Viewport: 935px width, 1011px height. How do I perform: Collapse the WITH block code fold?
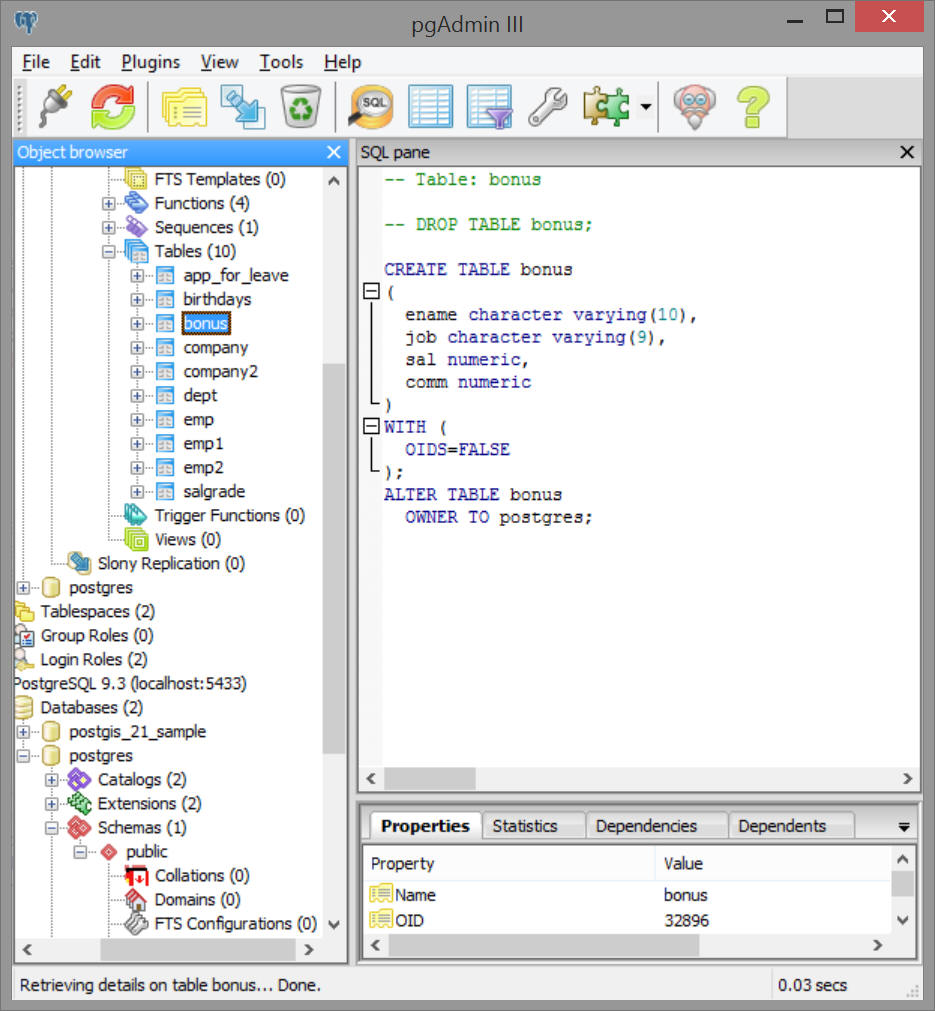click(x=371, y=427)
